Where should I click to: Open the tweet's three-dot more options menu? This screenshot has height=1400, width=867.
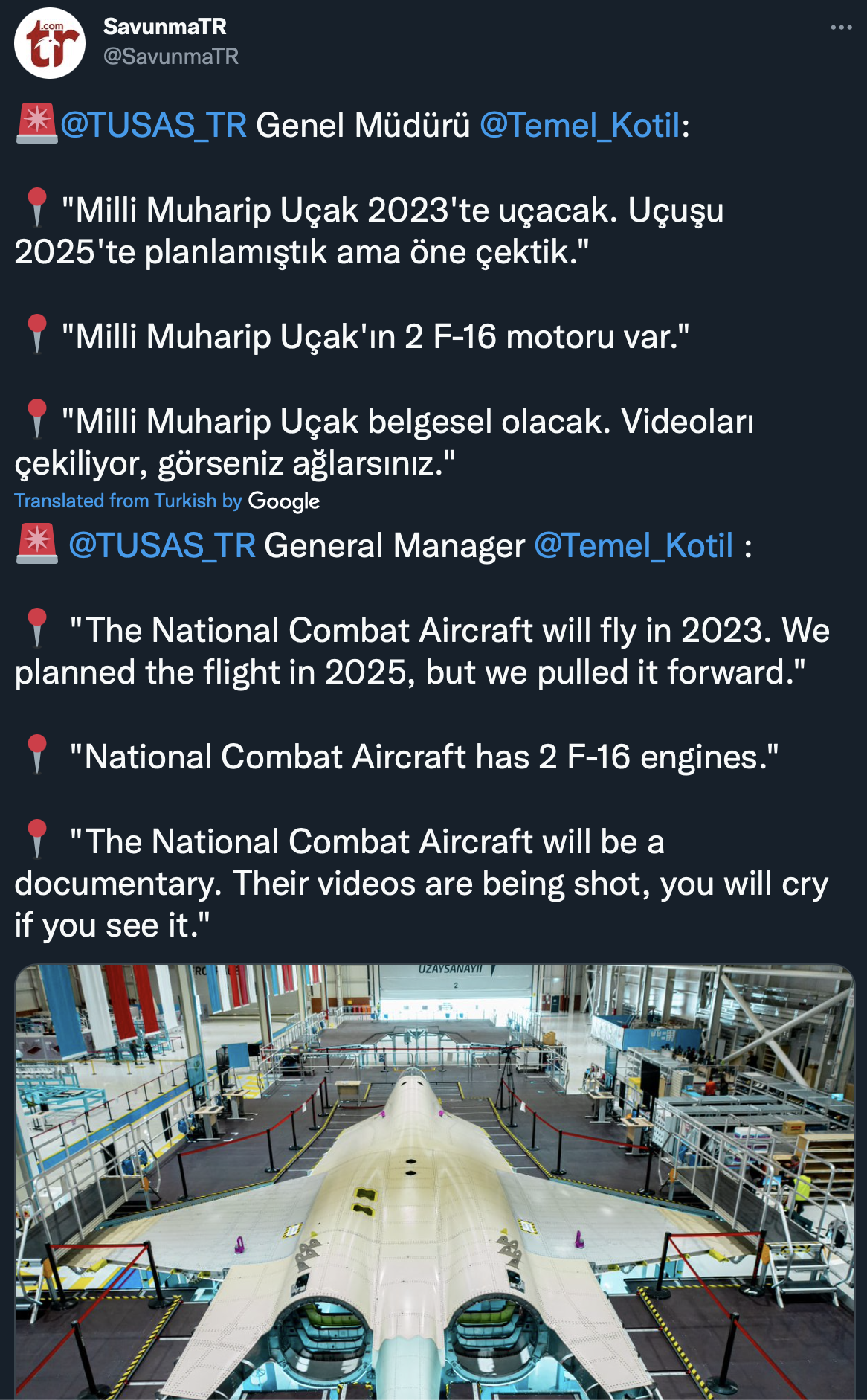tap(841, 28)
